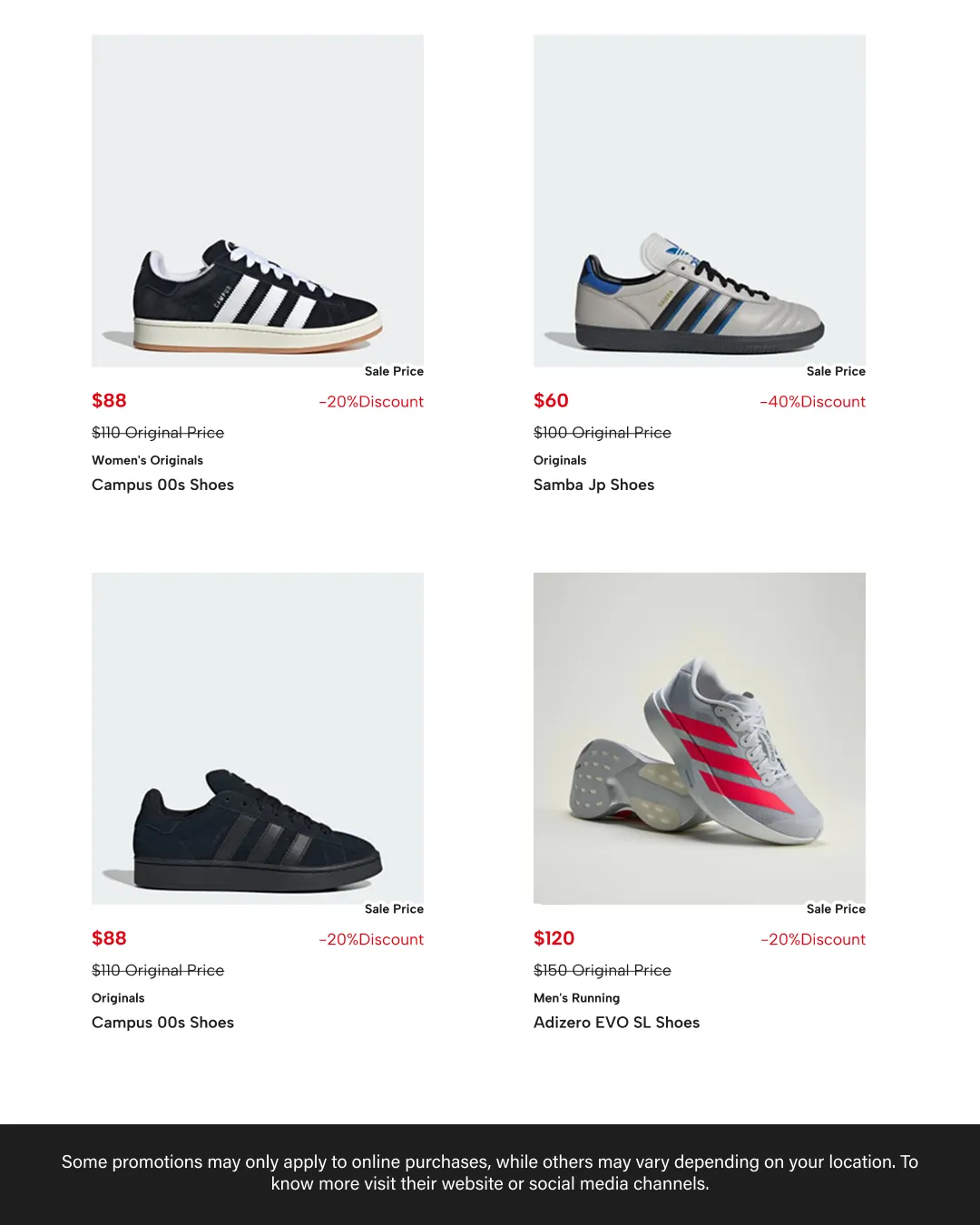Click the $150 Original Price text
The height and width of the screenshot is (1225, 980).
click(x=603, y=970)
